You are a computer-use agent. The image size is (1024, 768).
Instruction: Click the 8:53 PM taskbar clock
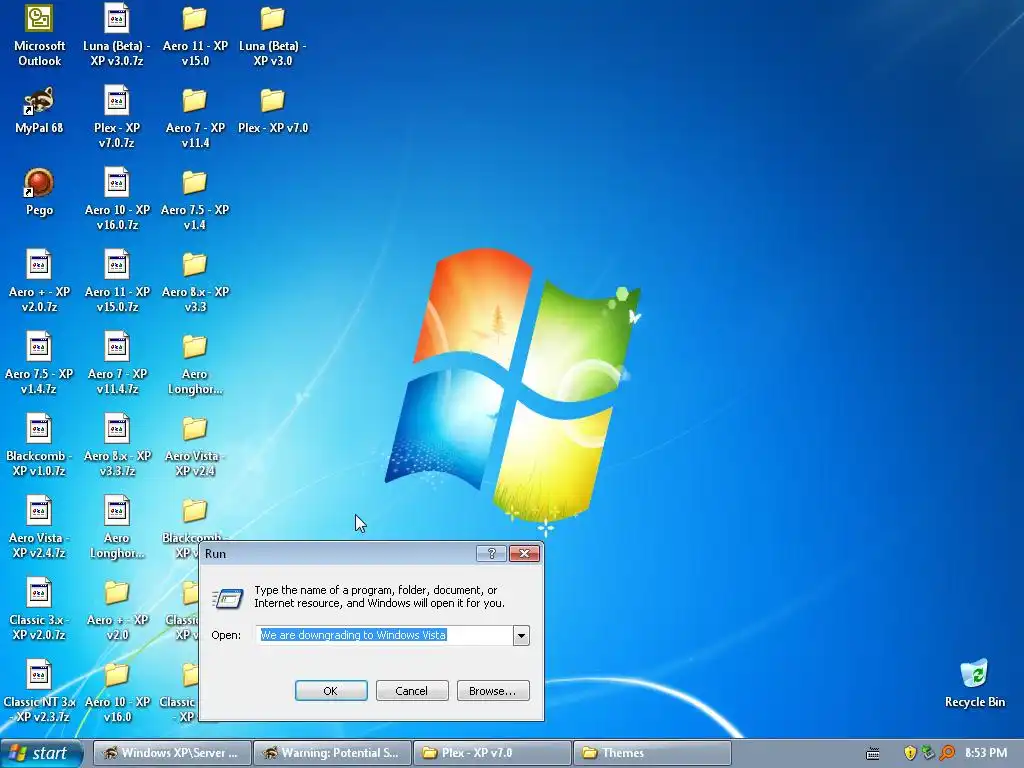[985, 753]
